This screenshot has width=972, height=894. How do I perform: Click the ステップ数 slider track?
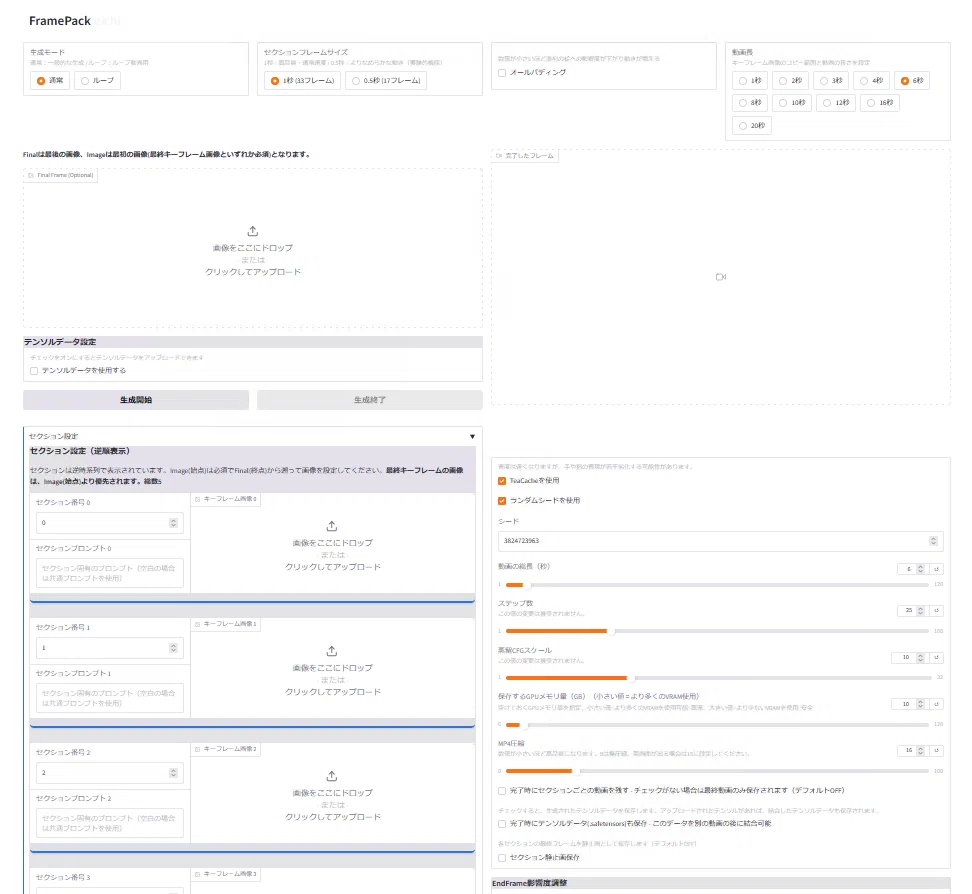717,631
